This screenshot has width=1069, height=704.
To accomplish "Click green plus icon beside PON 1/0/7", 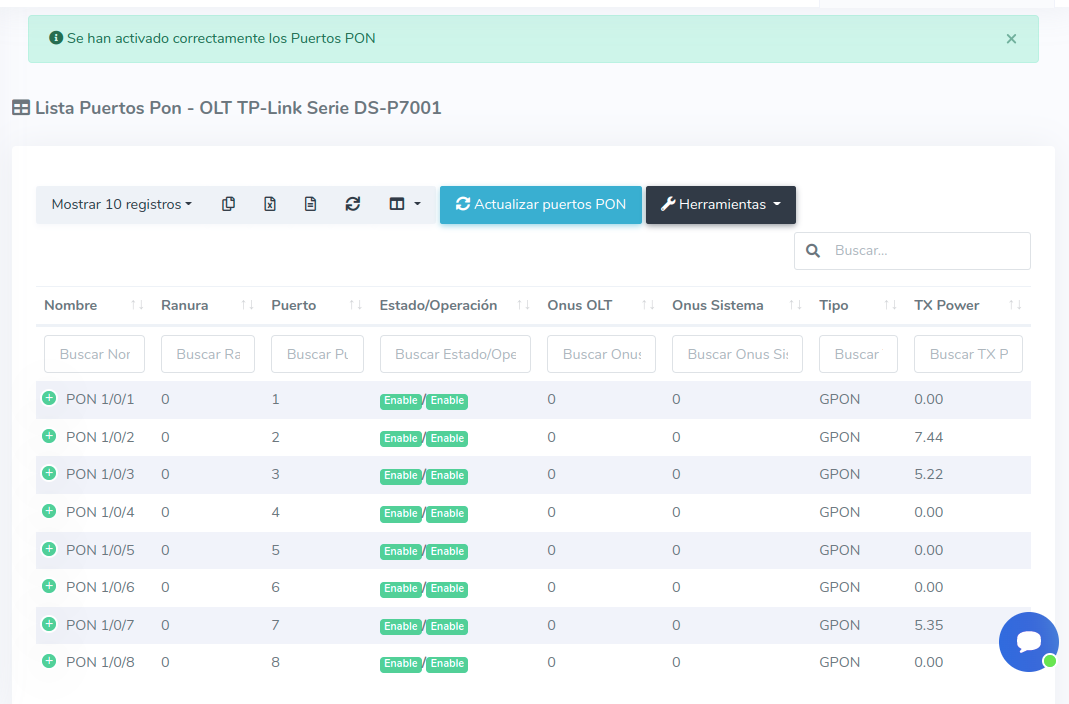I will (x=49, y=624).
